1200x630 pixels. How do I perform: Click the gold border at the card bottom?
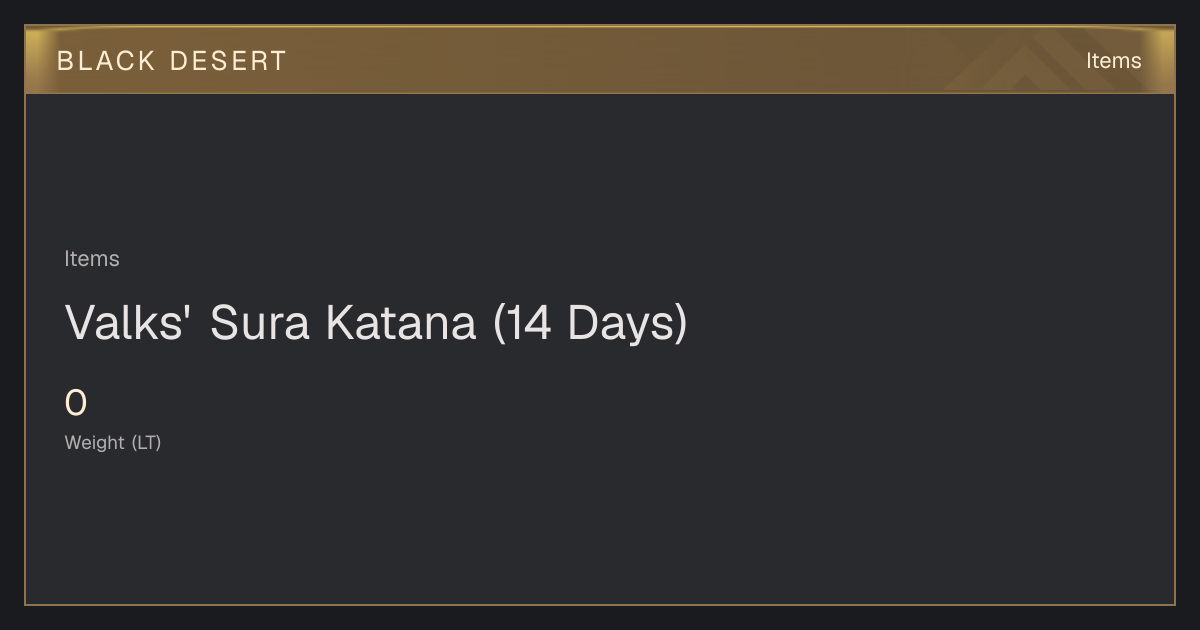600,604
